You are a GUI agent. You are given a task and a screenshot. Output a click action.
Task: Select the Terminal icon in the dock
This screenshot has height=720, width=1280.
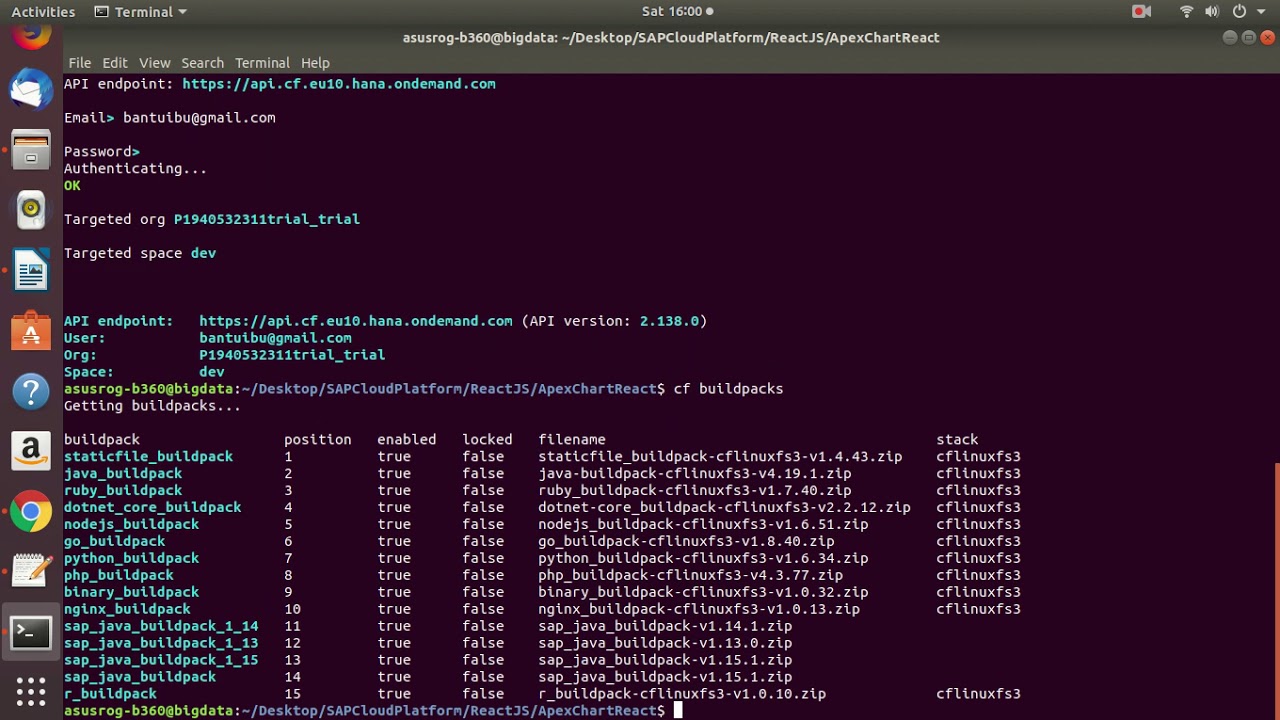(x=31, y=632)
